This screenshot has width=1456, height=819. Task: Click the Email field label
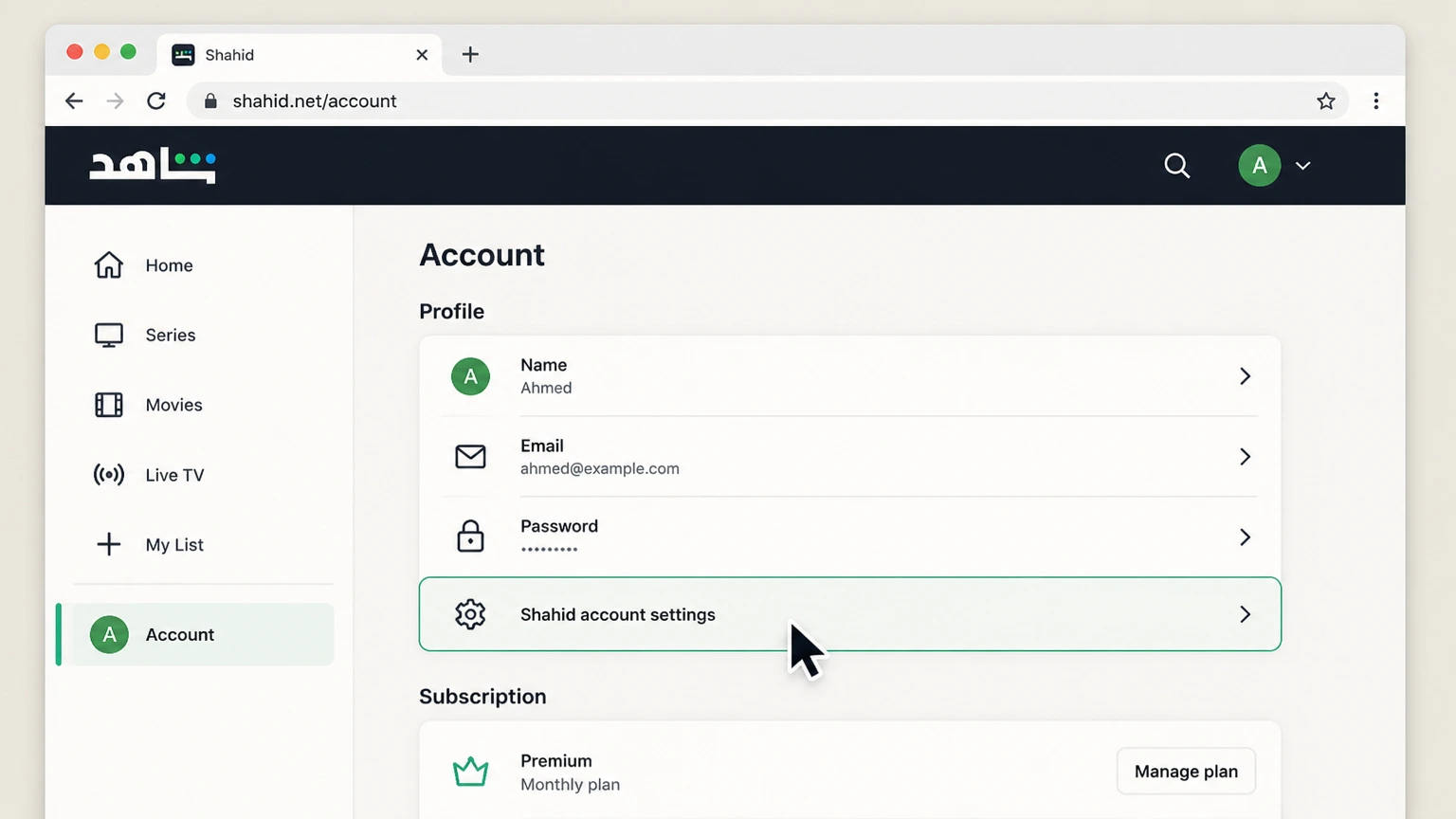coord(542,446)
